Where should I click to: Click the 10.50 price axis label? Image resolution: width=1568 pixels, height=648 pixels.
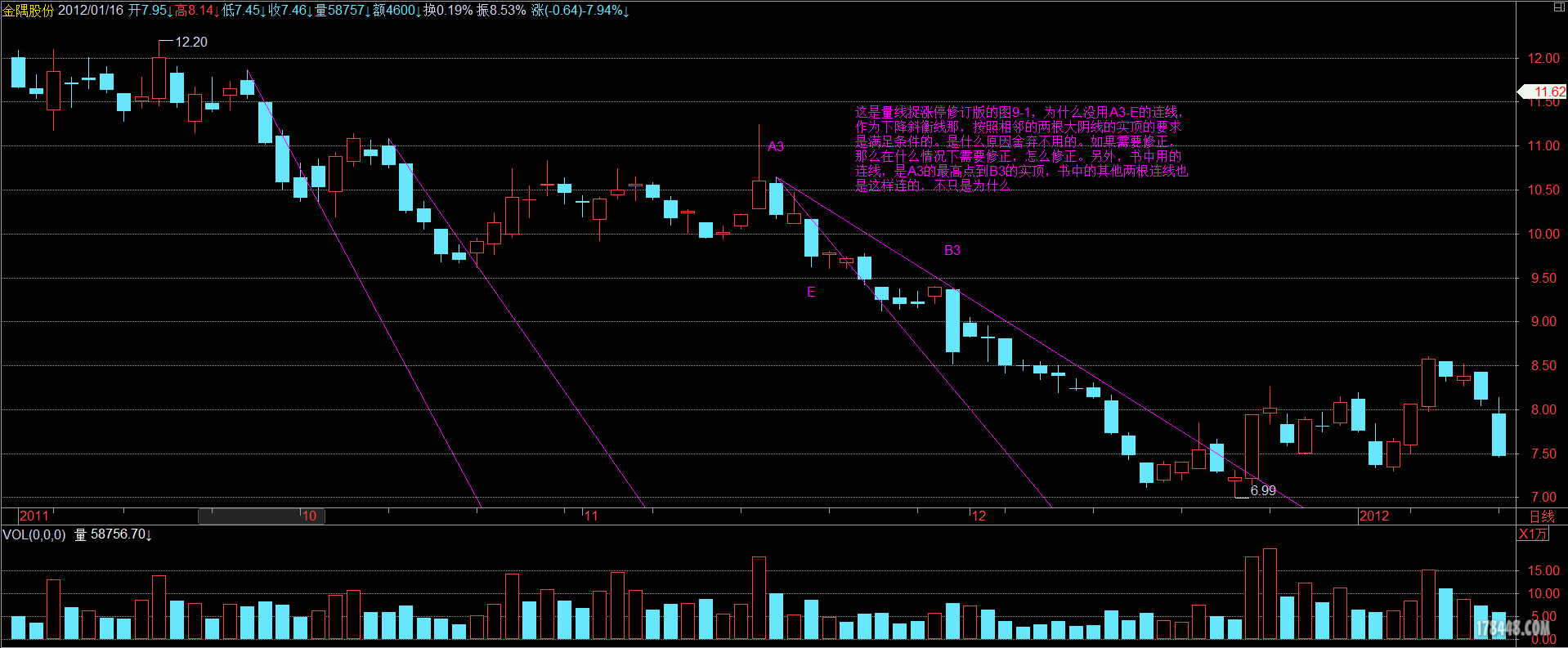1544,190
